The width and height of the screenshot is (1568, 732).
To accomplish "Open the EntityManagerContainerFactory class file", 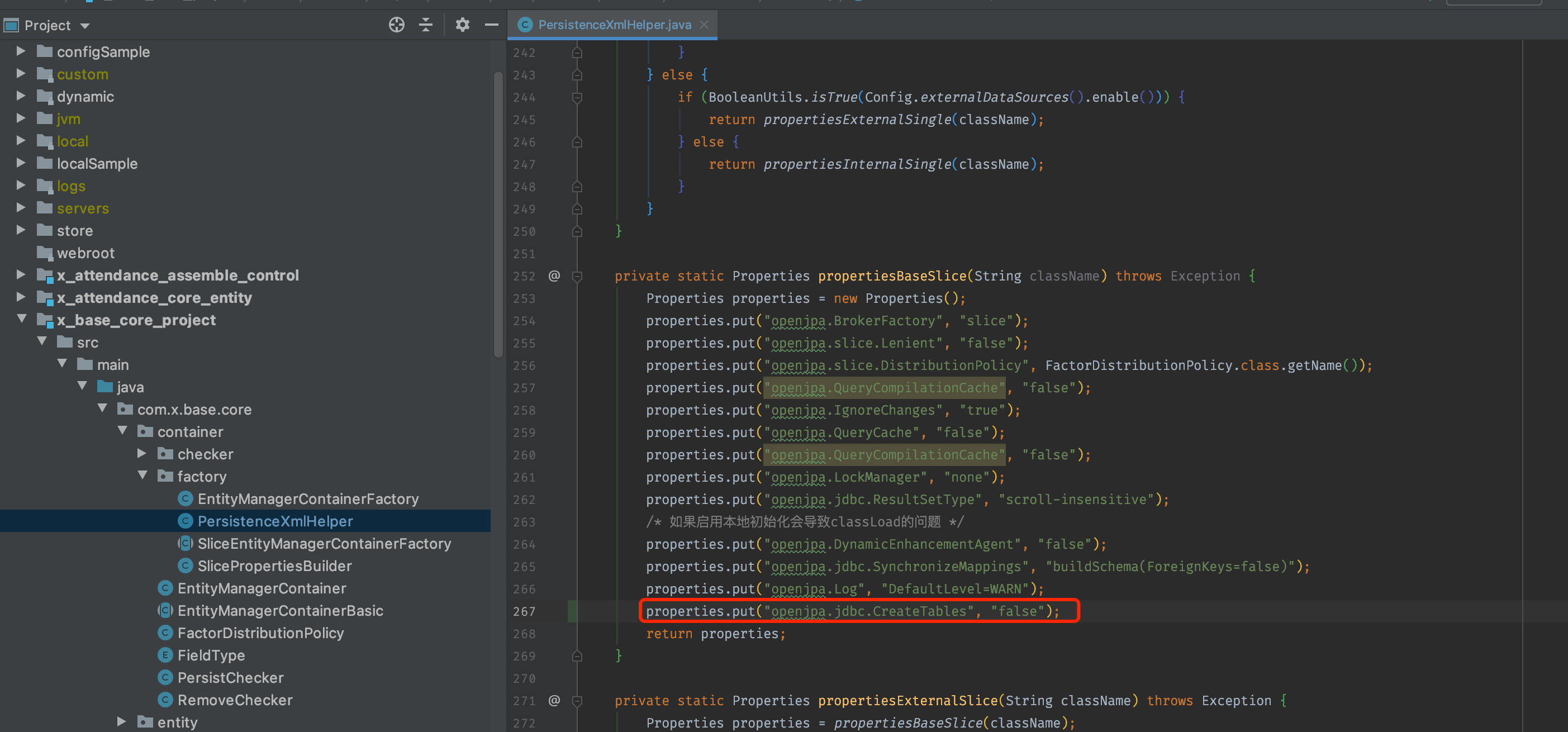I will pos(307,499).
